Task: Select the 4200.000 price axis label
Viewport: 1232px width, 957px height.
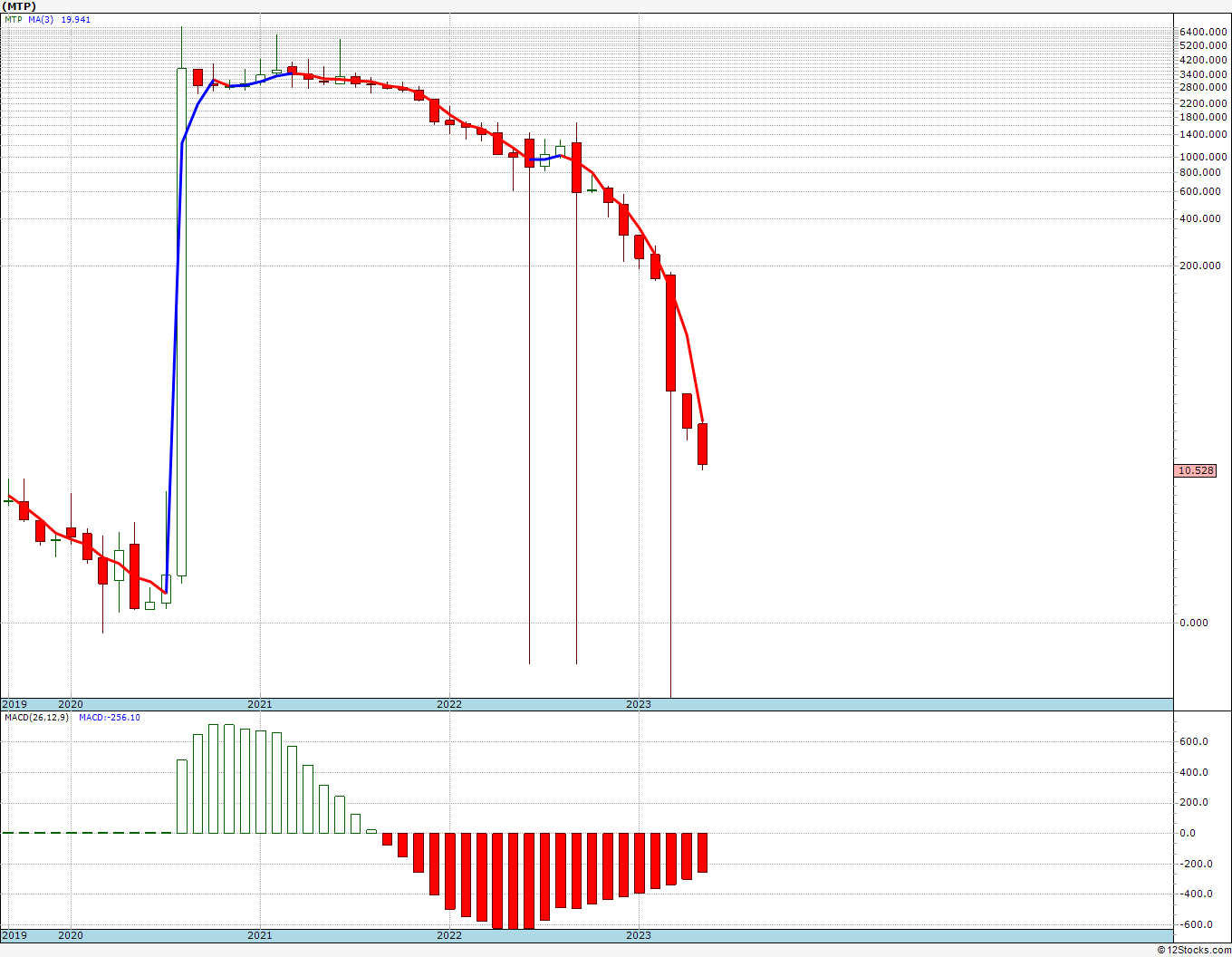Action: point(1203,60)
